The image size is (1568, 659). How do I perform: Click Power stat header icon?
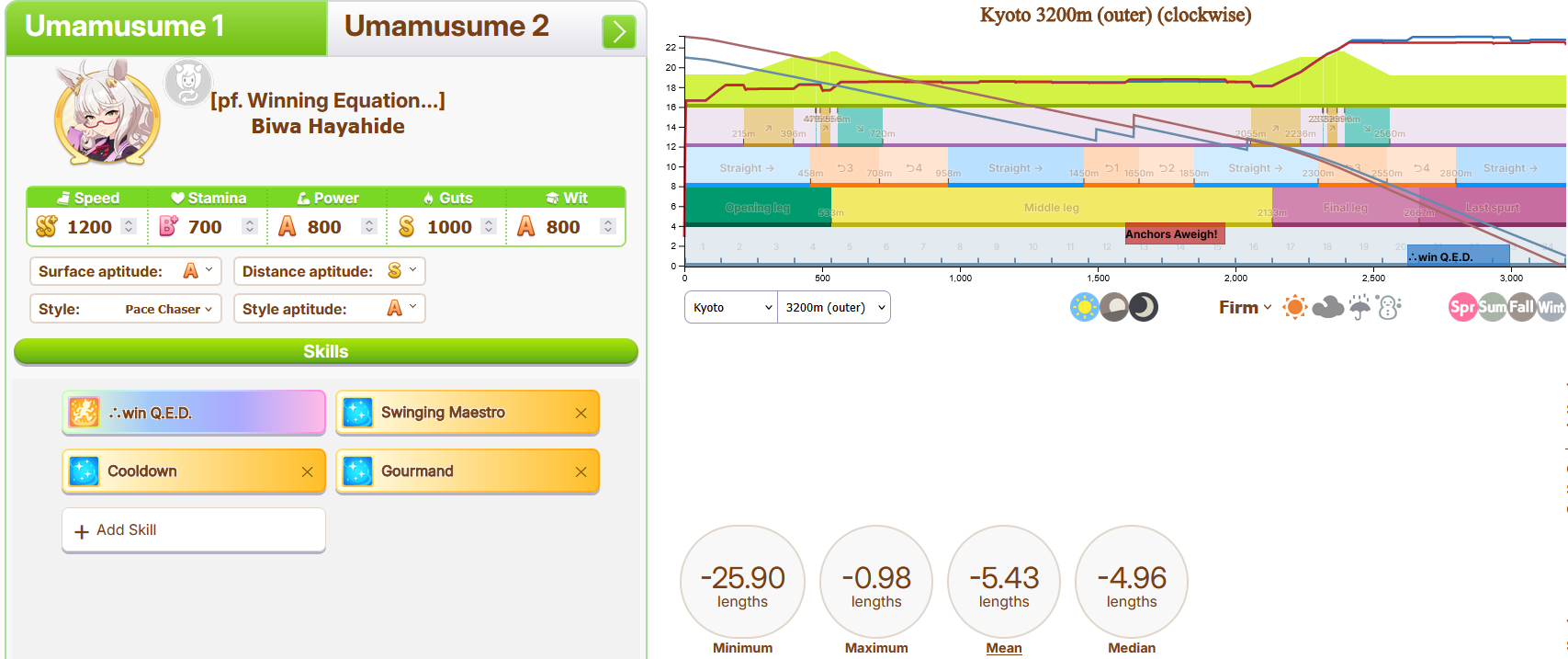[304, 198]
